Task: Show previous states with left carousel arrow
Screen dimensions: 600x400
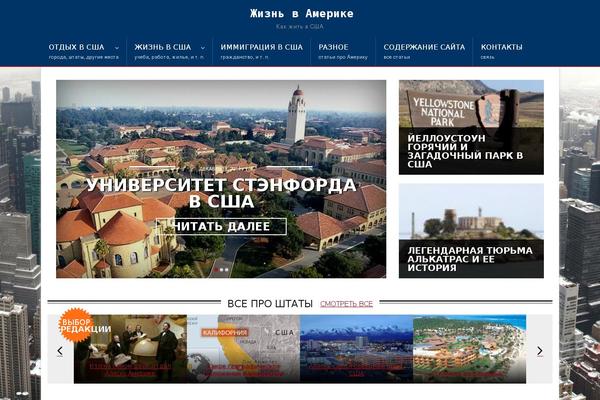Action: tap(60, 351)
